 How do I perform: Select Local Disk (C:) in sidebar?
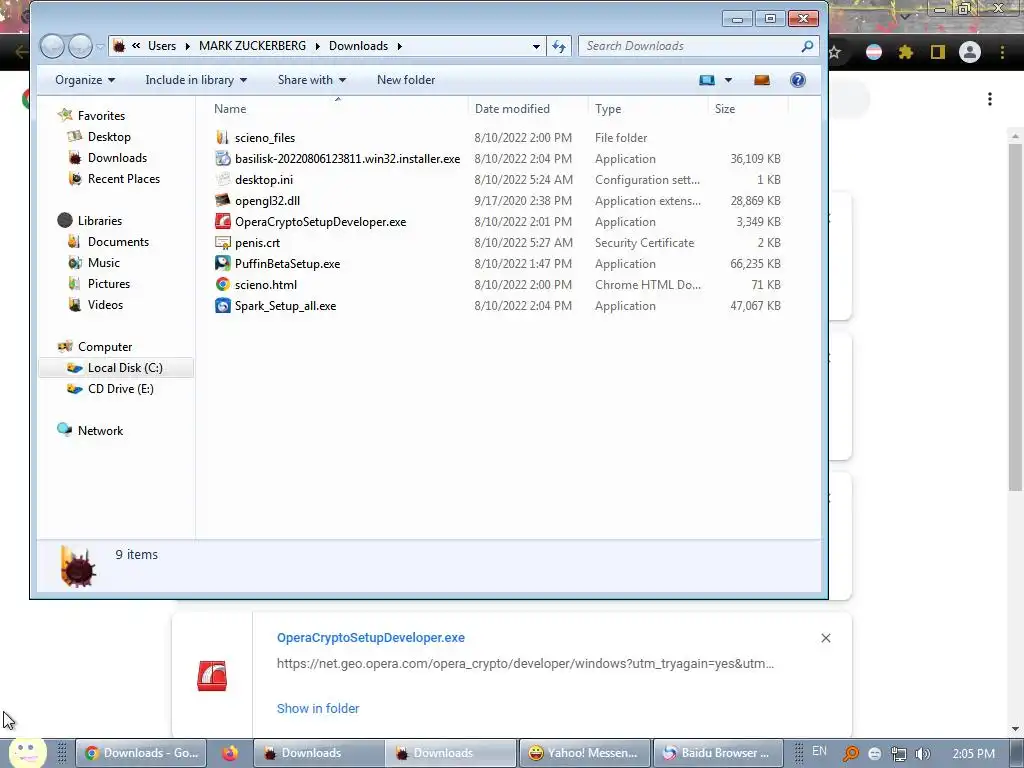pos(116,368)
